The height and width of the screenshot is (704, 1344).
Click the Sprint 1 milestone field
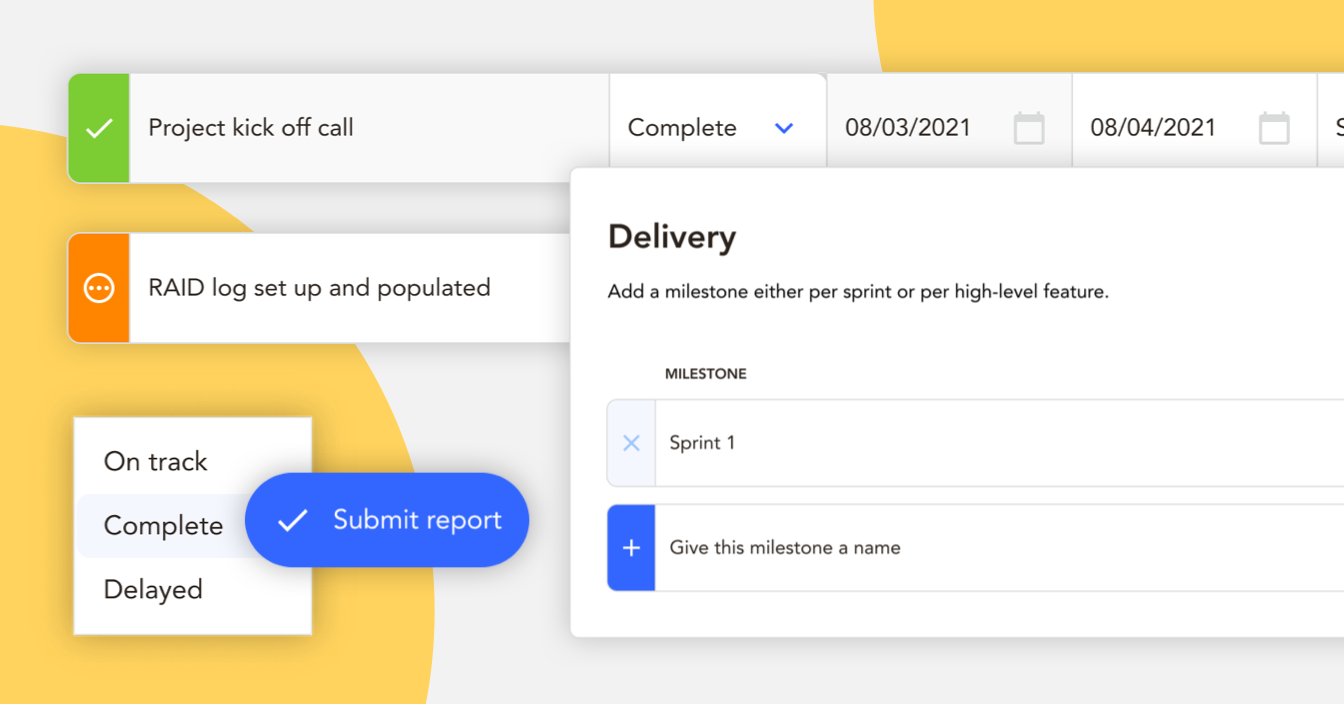(x=999, y=443)
